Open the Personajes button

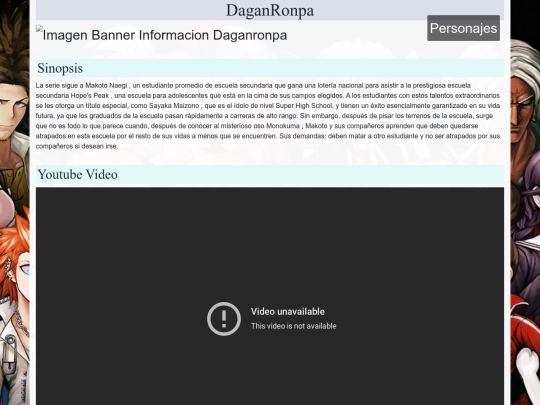click(463, 28)
